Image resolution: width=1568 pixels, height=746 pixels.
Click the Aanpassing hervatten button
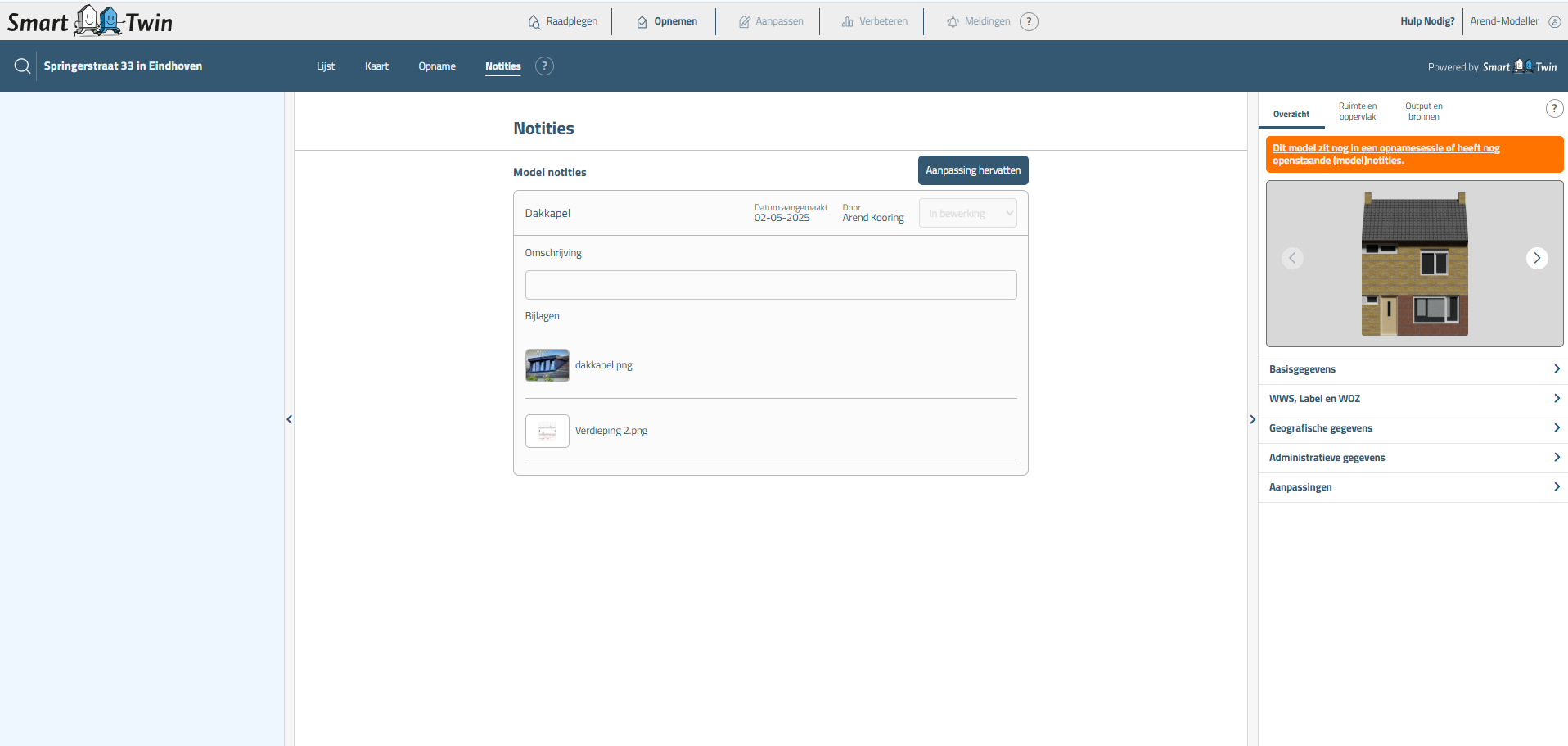click(972, 170)
